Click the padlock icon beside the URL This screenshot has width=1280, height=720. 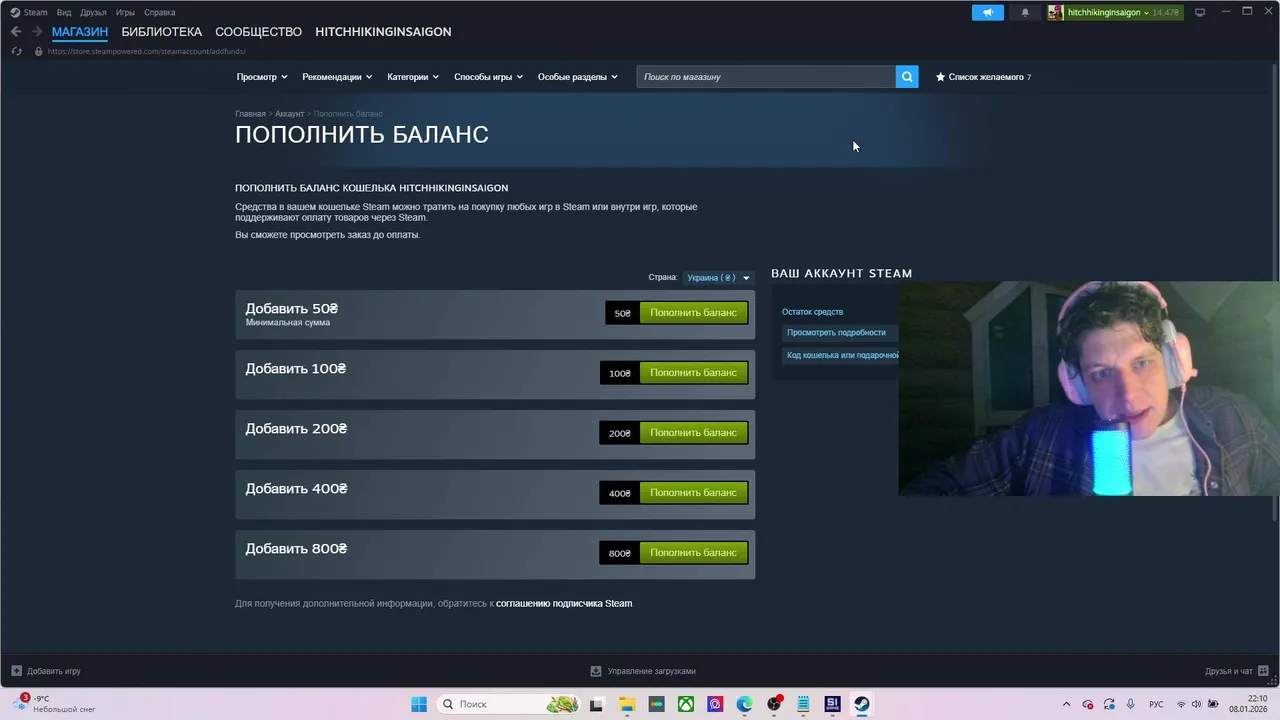[38, 51]
